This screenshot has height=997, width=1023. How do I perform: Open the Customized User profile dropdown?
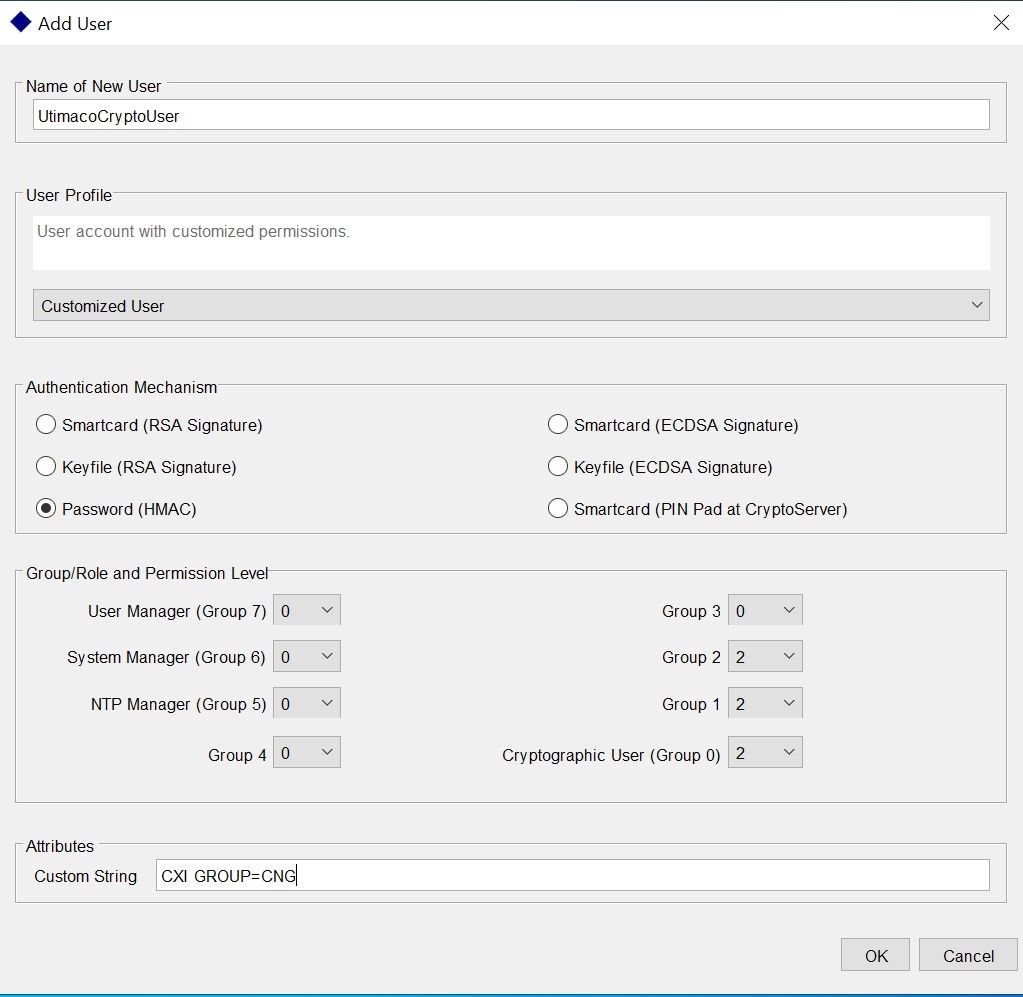click(511, 305)
